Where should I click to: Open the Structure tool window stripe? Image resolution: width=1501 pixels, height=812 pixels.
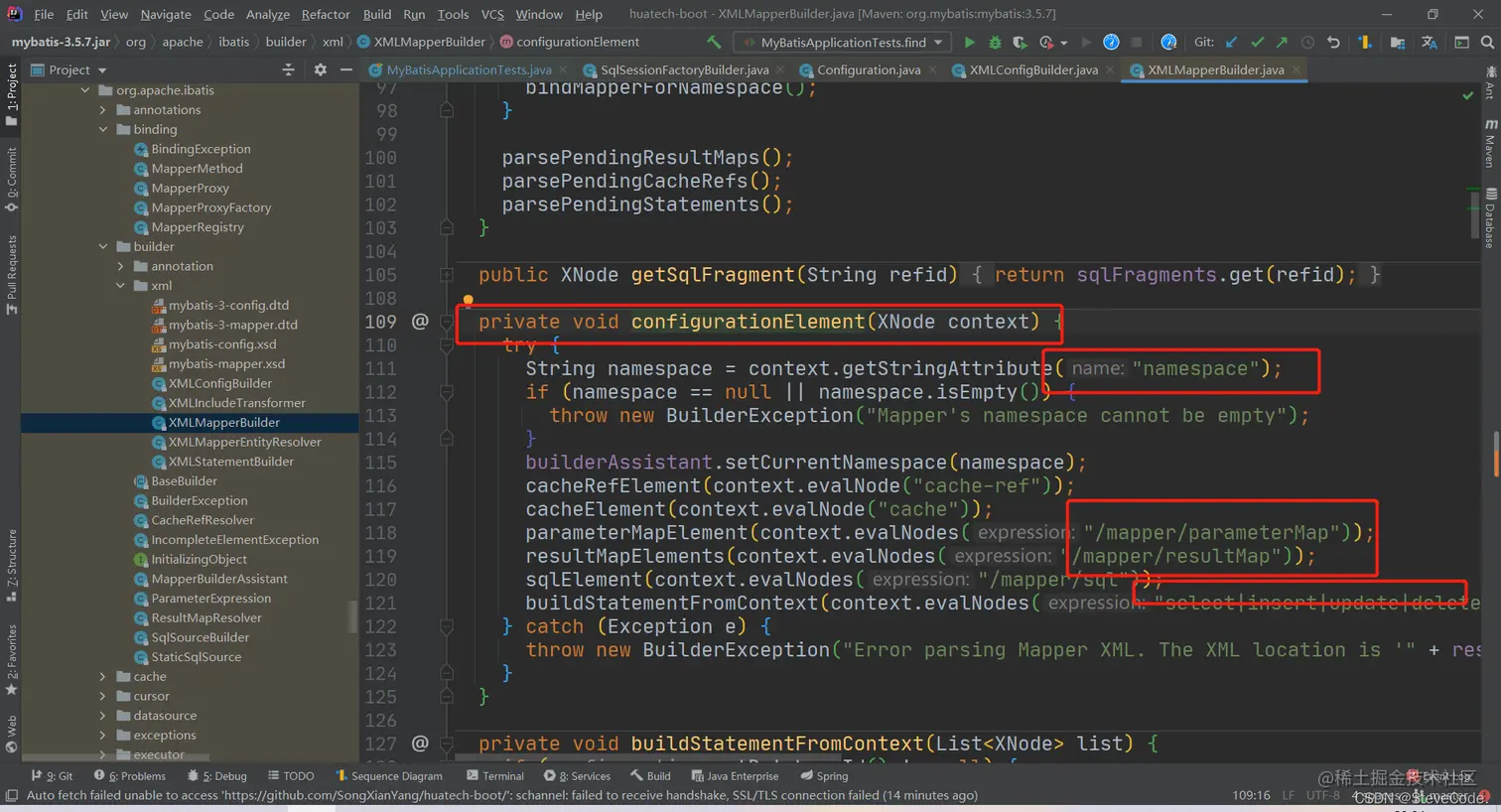(x=12, y=565)
